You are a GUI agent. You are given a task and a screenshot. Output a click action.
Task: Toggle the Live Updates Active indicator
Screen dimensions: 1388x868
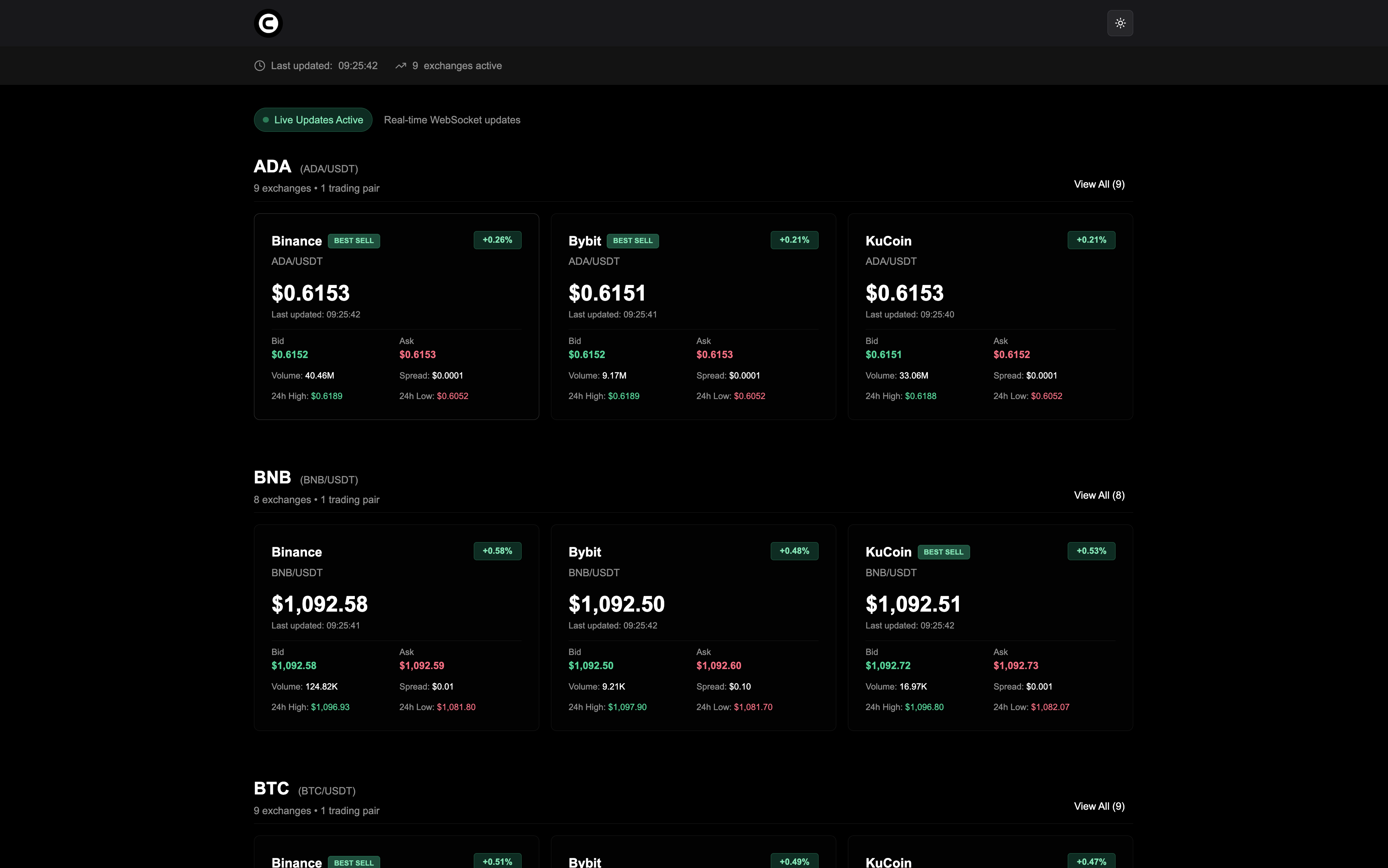pyautogui.click(x=313, y=119)
